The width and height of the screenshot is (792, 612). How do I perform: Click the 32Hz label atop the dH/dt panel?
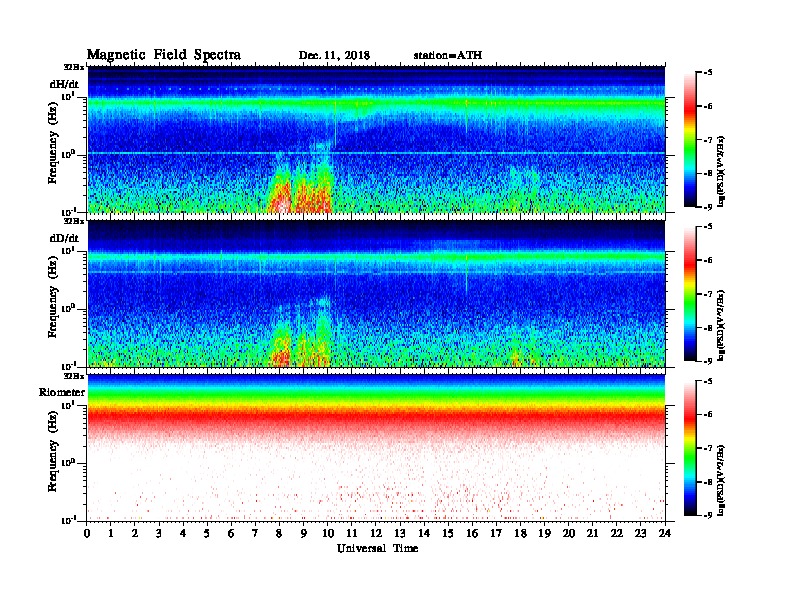(74, 67)
